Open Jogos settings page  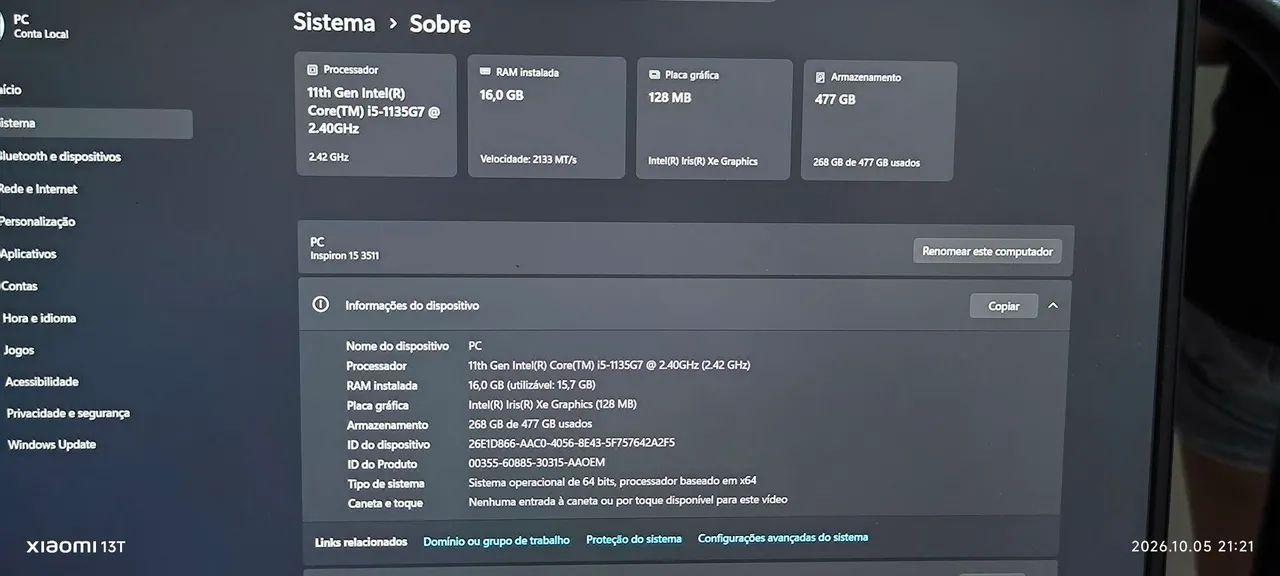pyautogui.click(x=19, y=350)
